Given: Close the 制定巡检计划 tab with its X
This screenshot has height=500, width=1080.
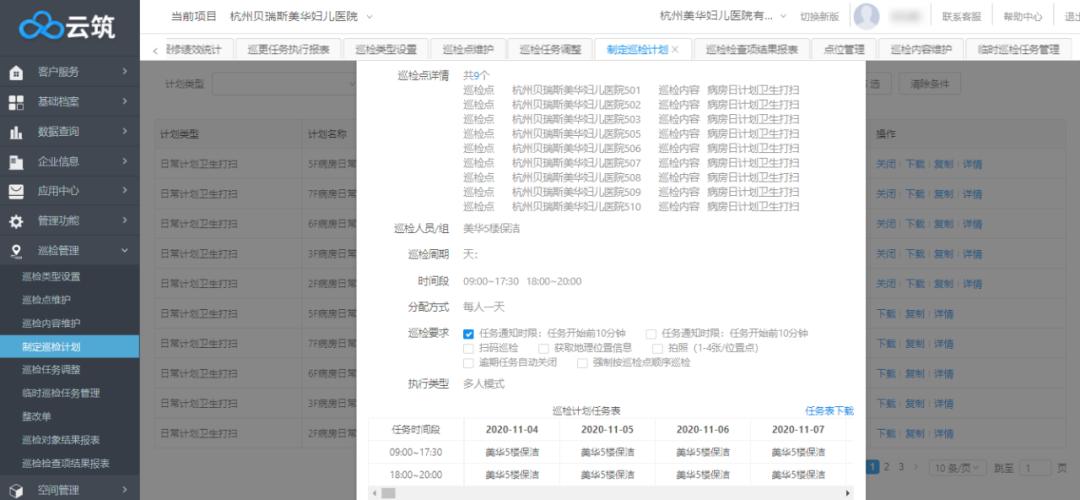Looking at the screenshot, I should tap(675, 50).
